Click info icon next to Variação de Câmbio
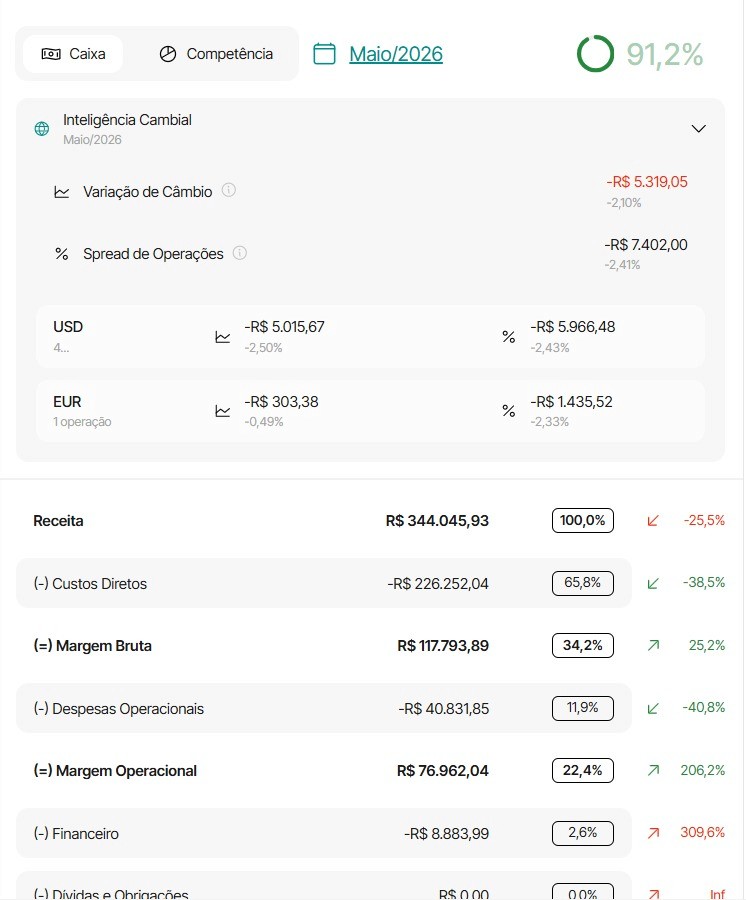 (228, 190)
